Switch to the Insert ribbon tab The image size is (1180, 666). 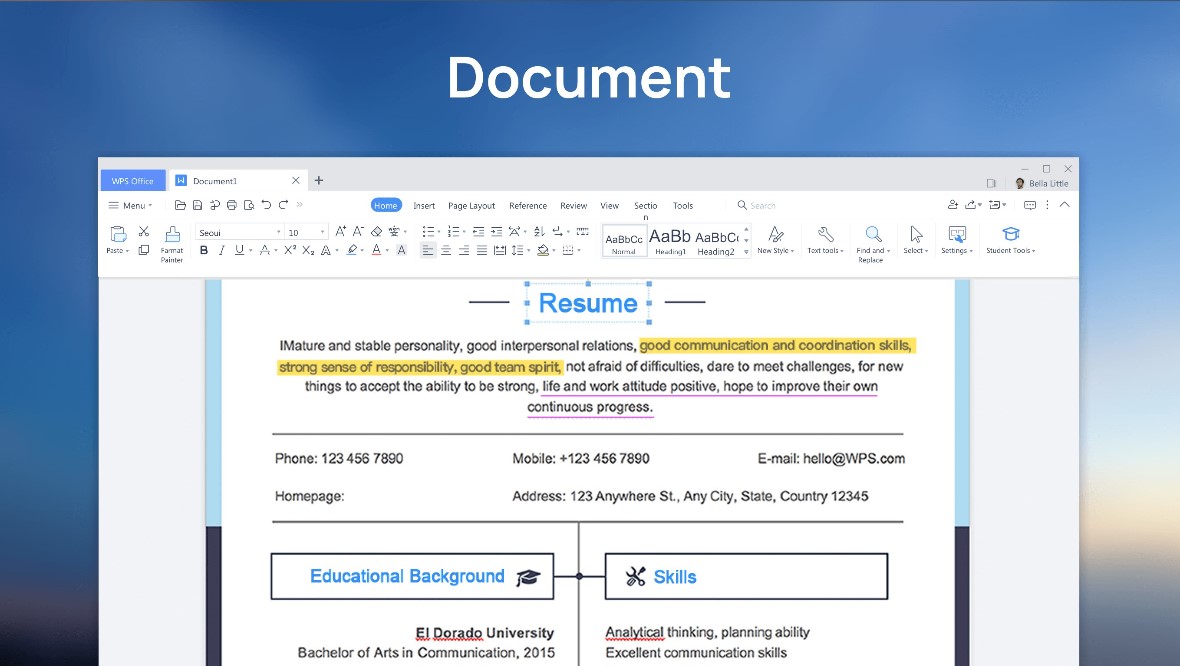(423, 205)
